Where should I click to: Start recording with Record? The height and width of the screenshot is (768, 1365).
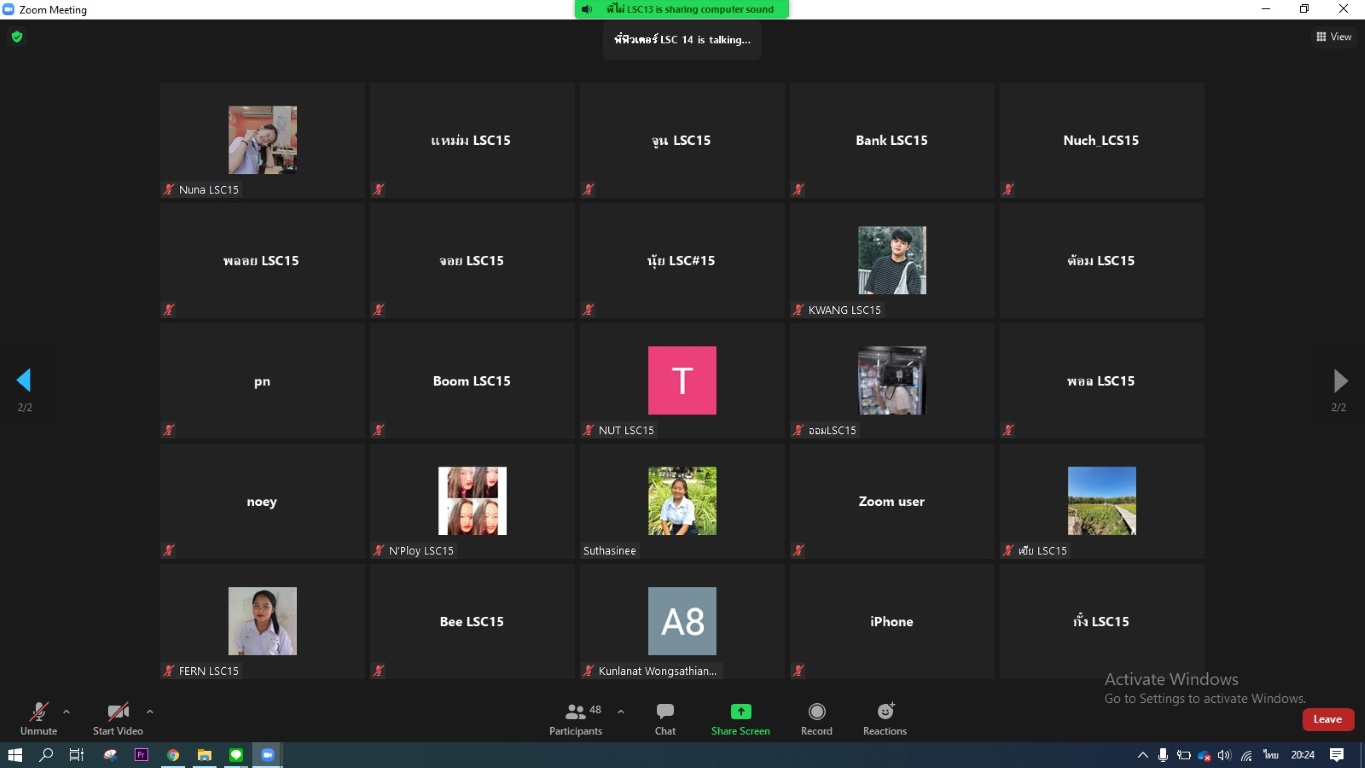(817, 718)
